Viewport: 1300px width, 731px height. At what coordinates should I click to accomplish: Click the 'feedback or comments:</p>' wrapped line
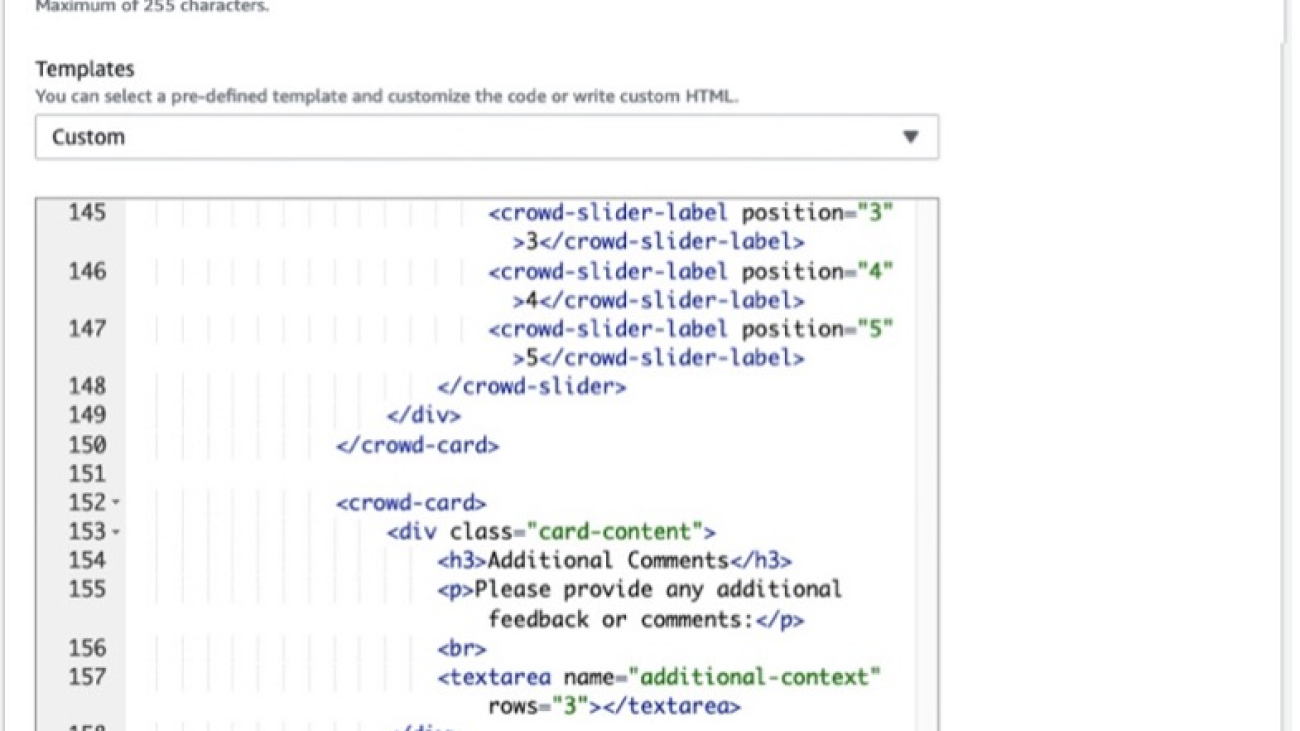[646, 619]
